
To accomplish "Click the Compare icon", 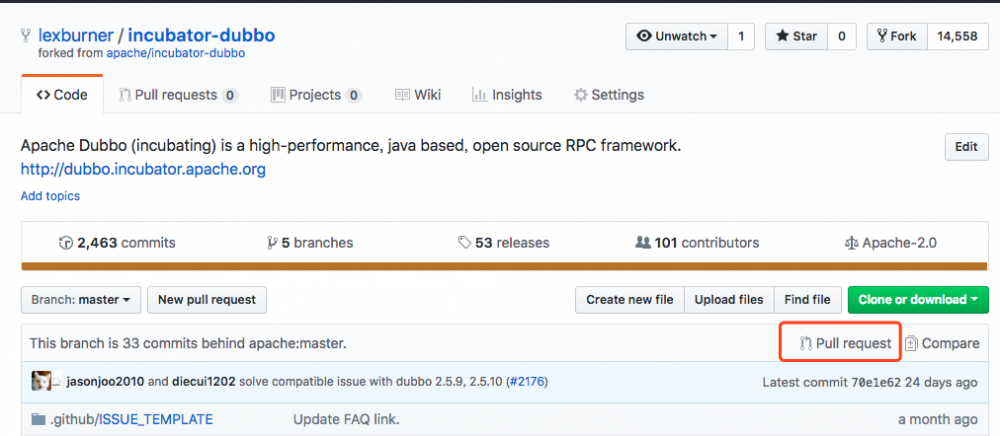I will [x=911, y=343].
